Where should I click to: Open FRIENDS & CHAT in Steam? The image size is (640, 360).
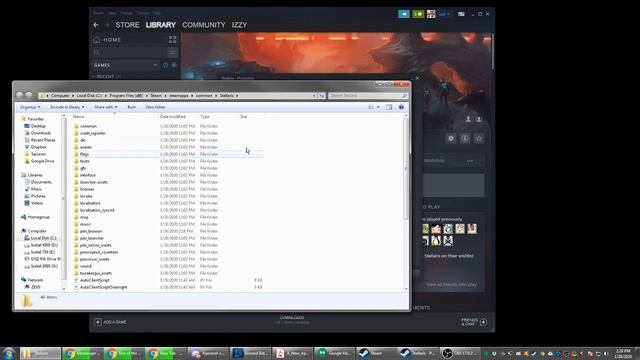[x=474, y=322]
